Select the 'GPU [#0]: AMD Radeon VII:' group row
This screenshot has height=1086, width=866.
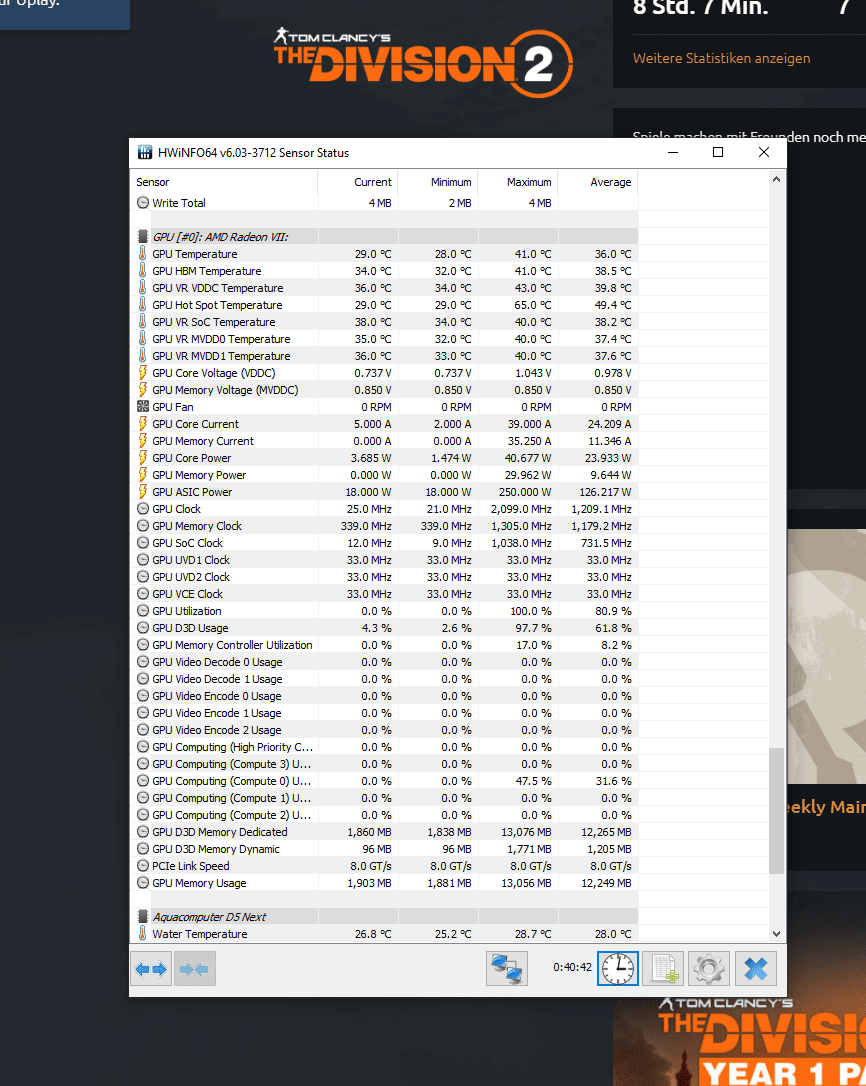(x=385, y=237)
